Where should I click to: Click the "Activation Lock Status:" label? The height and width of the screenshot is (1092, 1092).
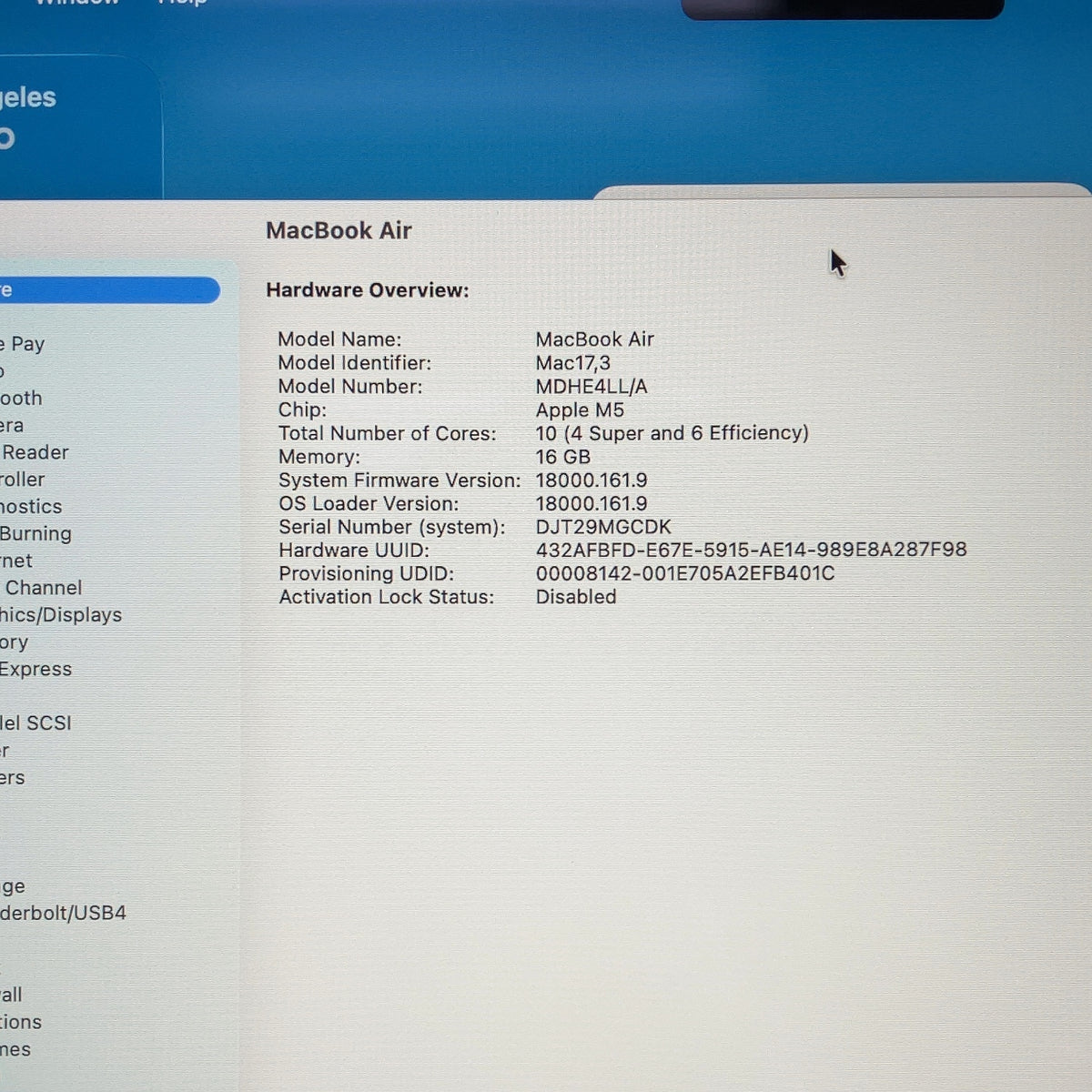tap(387, 597)
